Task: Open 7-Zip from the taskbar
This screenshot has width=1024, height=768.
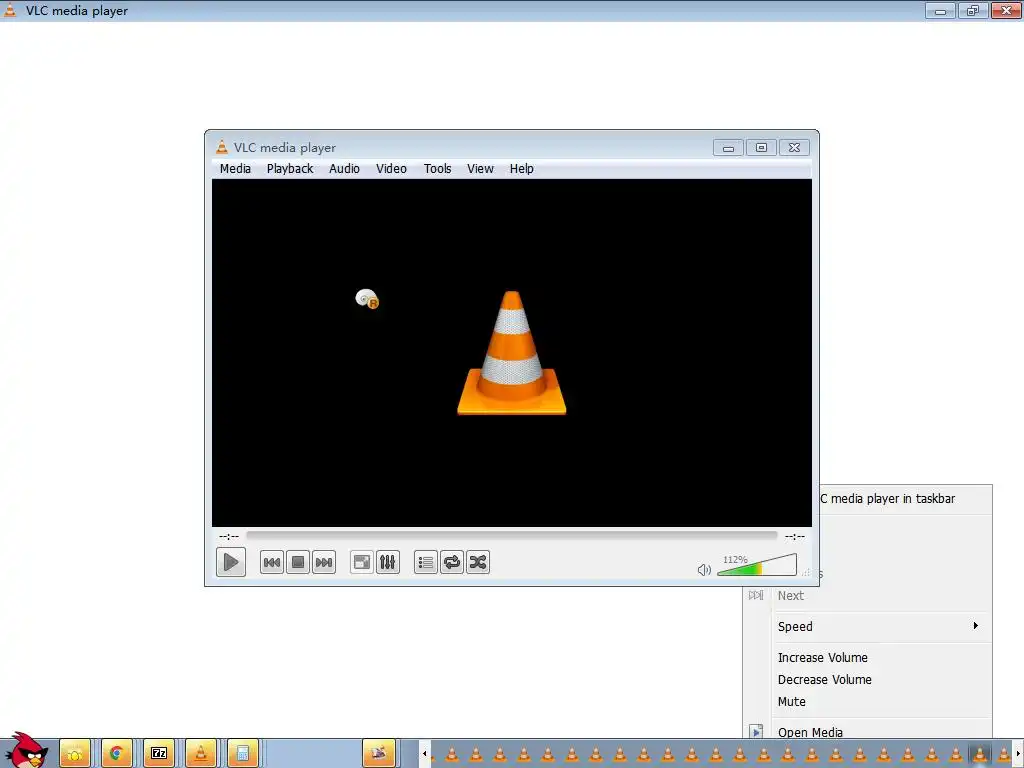Action: pos(159,754)
